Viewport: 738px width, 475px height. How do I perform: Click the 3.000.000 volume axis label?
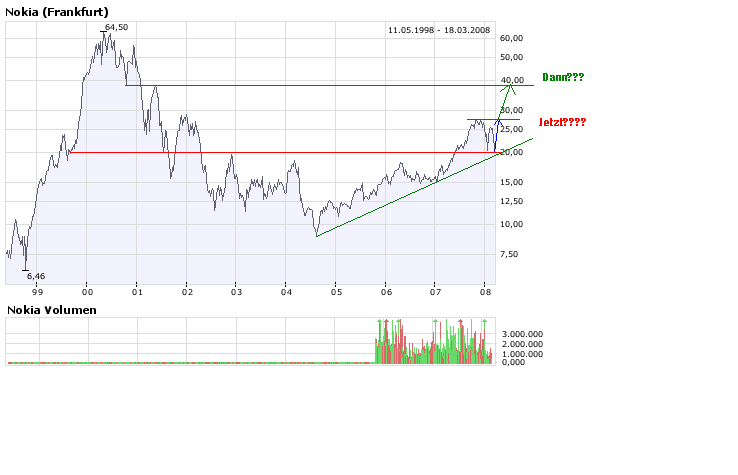(522, 334)
